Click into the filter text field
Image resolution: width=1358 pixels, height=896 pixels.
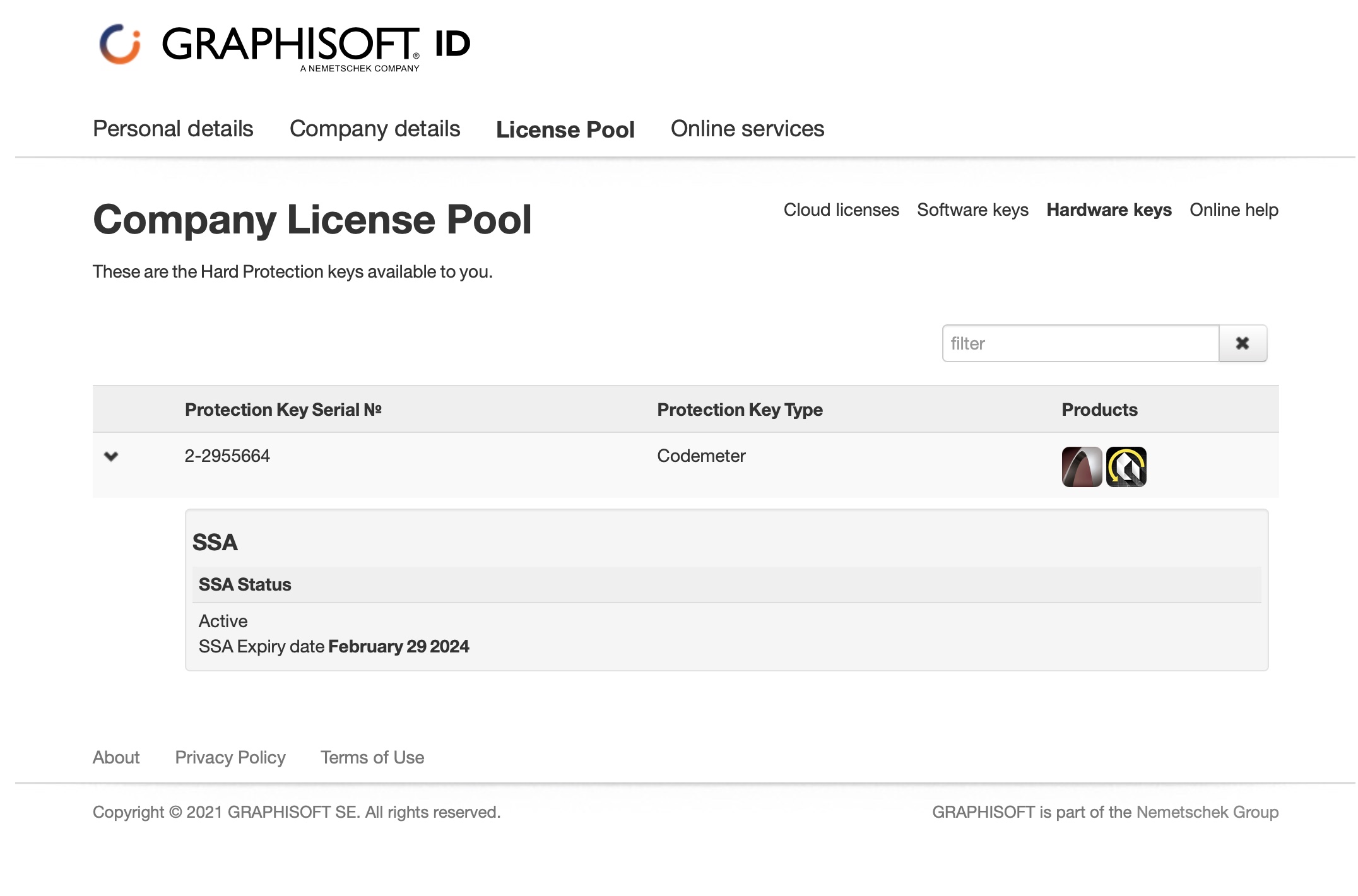(1080, 343)
